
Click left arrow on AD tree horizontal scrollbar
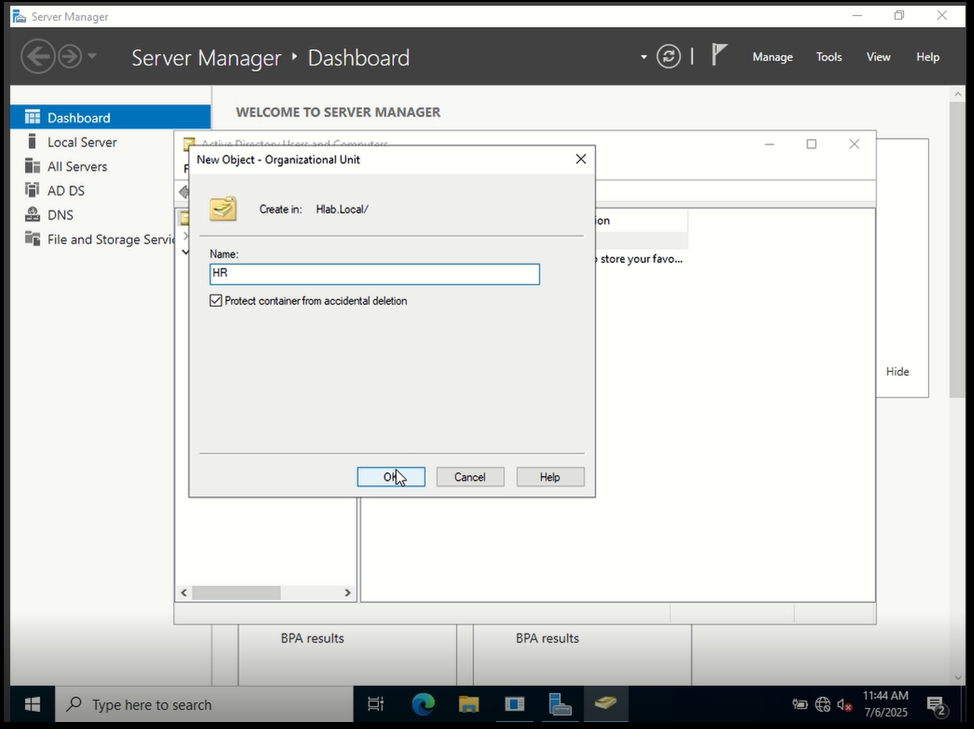184,593
